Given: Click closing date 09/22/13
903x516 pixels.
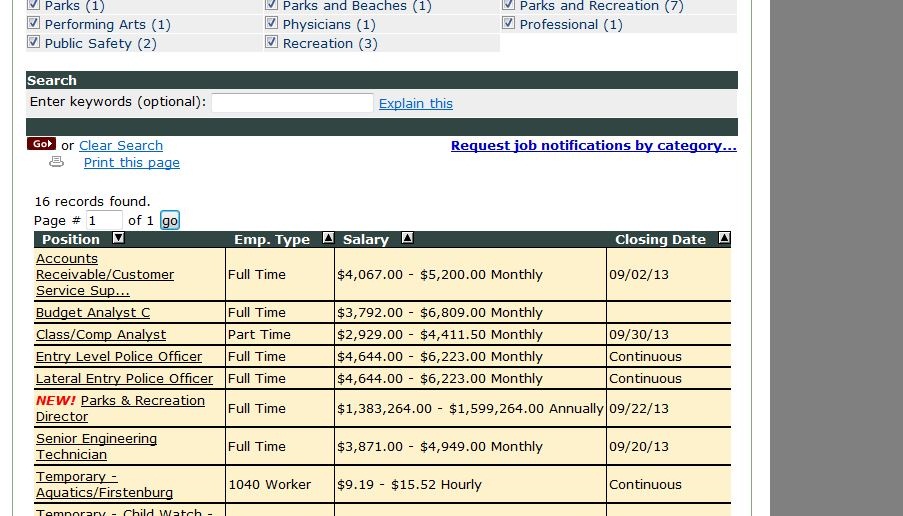Looking at the screenshot, I should tap(639, 408).
